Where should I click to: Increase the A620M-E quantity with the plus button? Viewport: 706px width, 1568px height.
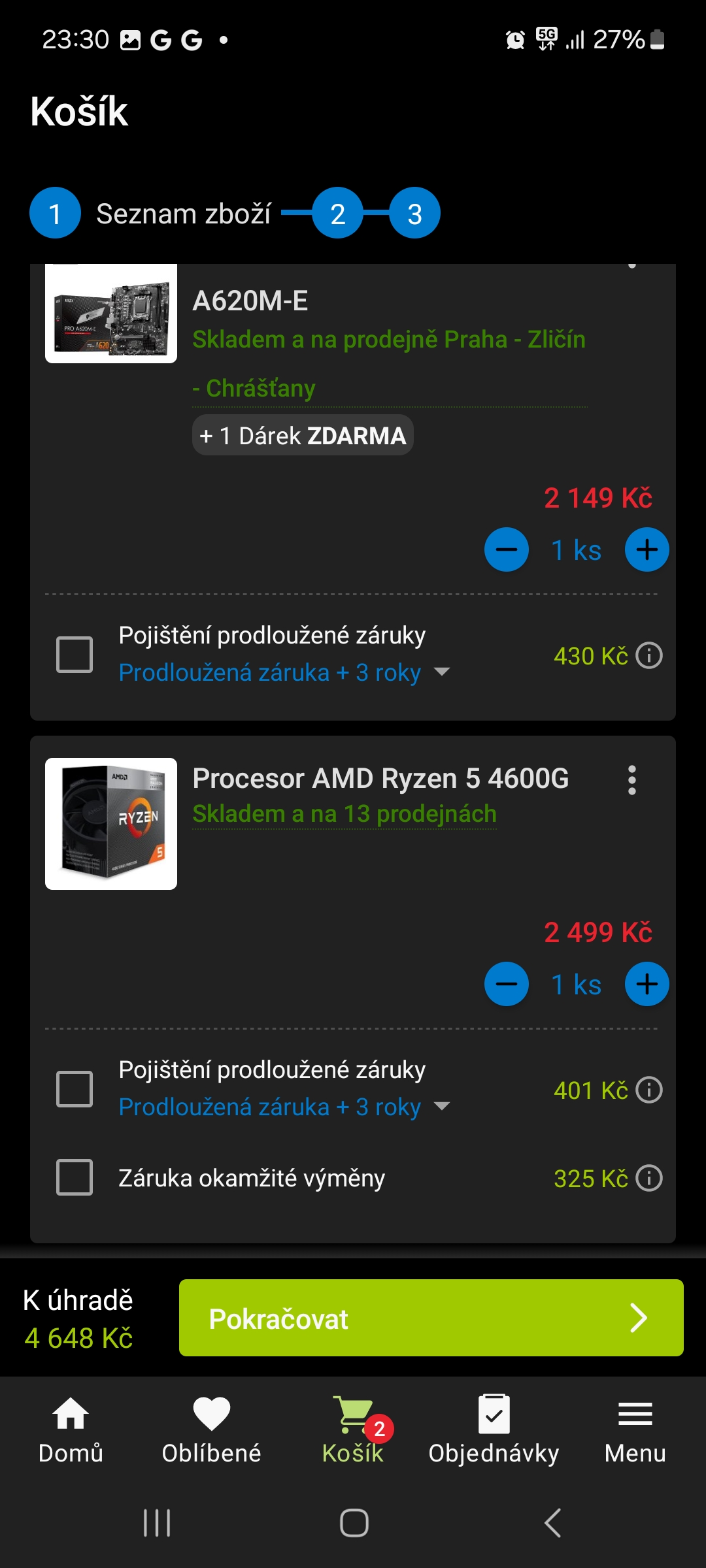647,549
